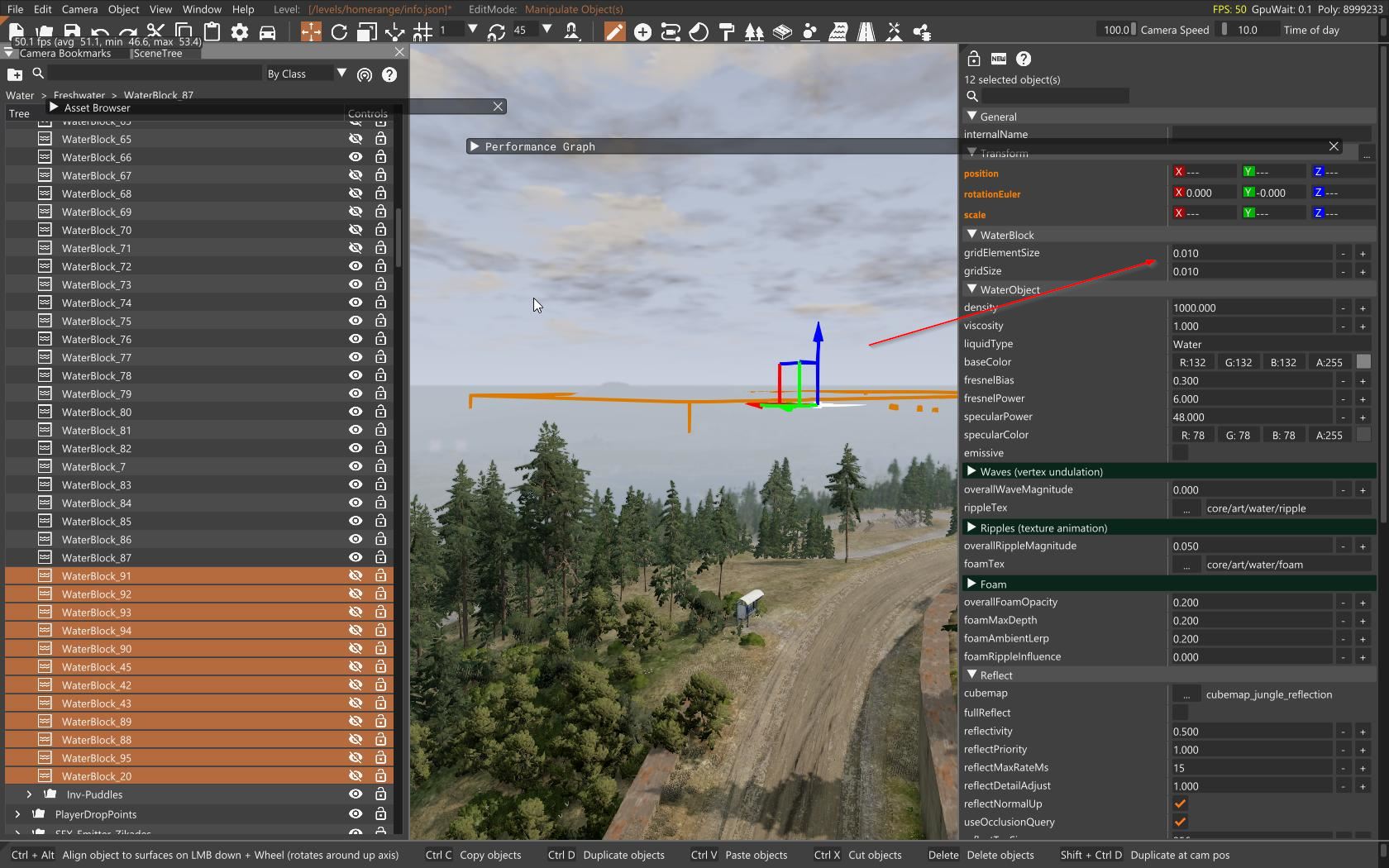Screen dimensions: 1389x868
Task: Browse for rippleTex with ellipsis button
Action: click(x=1186, y=508)
